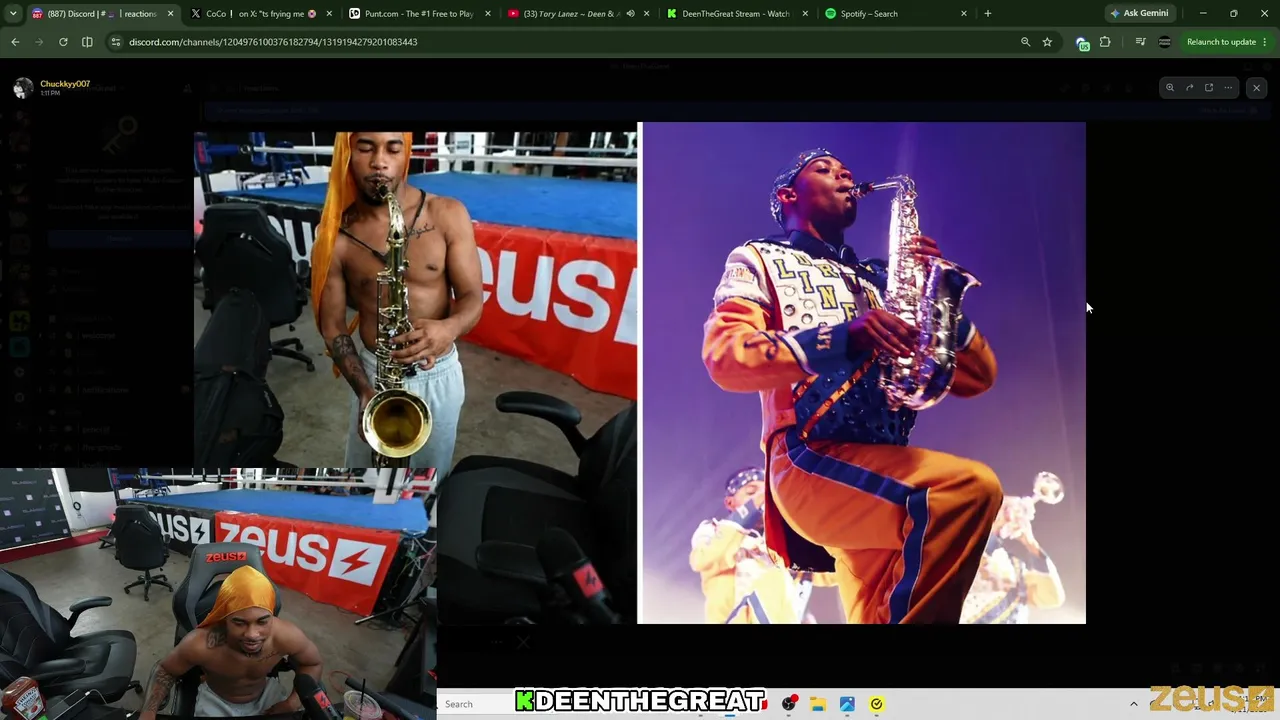1280x720 pixels.
Task: Open the Extensions puzzle icon
Action: 1105,42
